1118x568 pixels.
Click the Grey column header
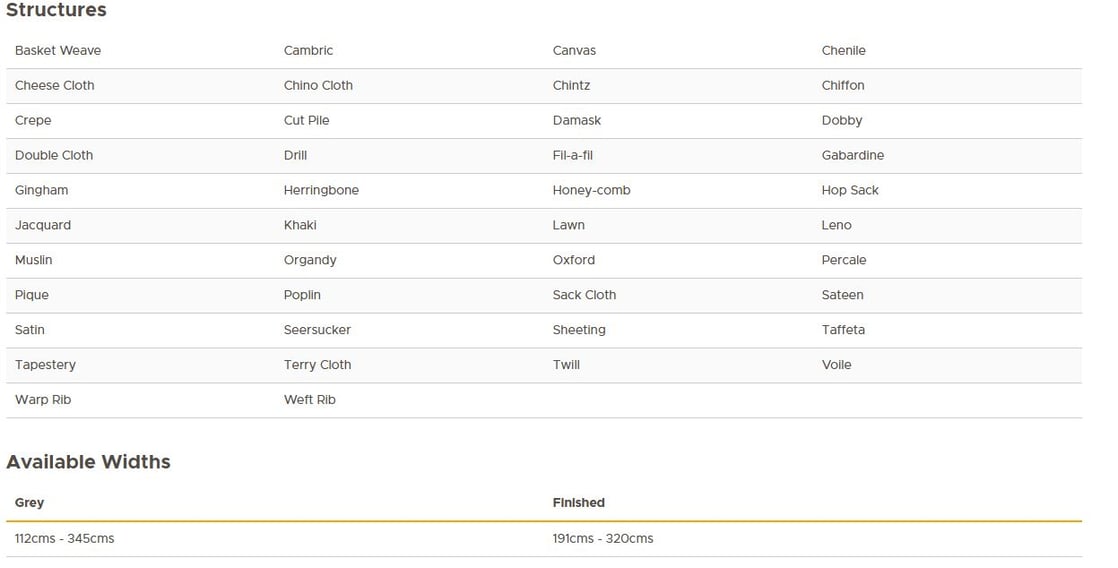(29, 503)
